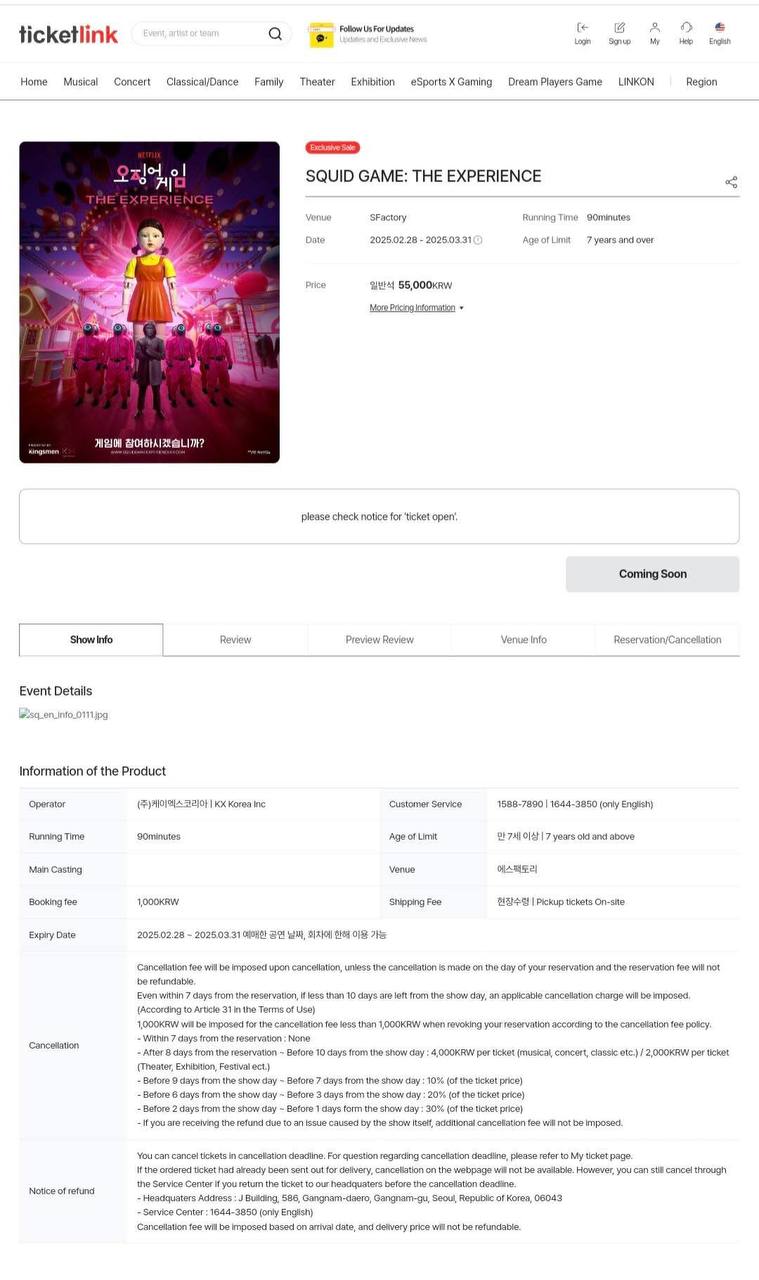Click the KakaoTalk Follow Us icon
The width and height of the screenshot is (759, 1280).
321,35
